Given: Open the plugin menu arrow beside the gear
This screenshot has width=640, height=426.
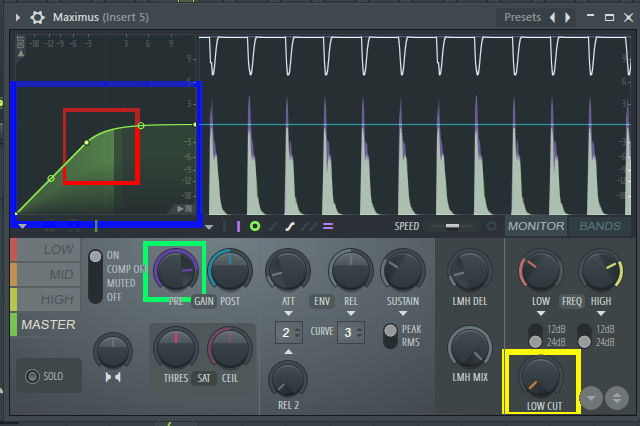Looking at the screenshot, I should pyautogui.click(x=18, y=17).
